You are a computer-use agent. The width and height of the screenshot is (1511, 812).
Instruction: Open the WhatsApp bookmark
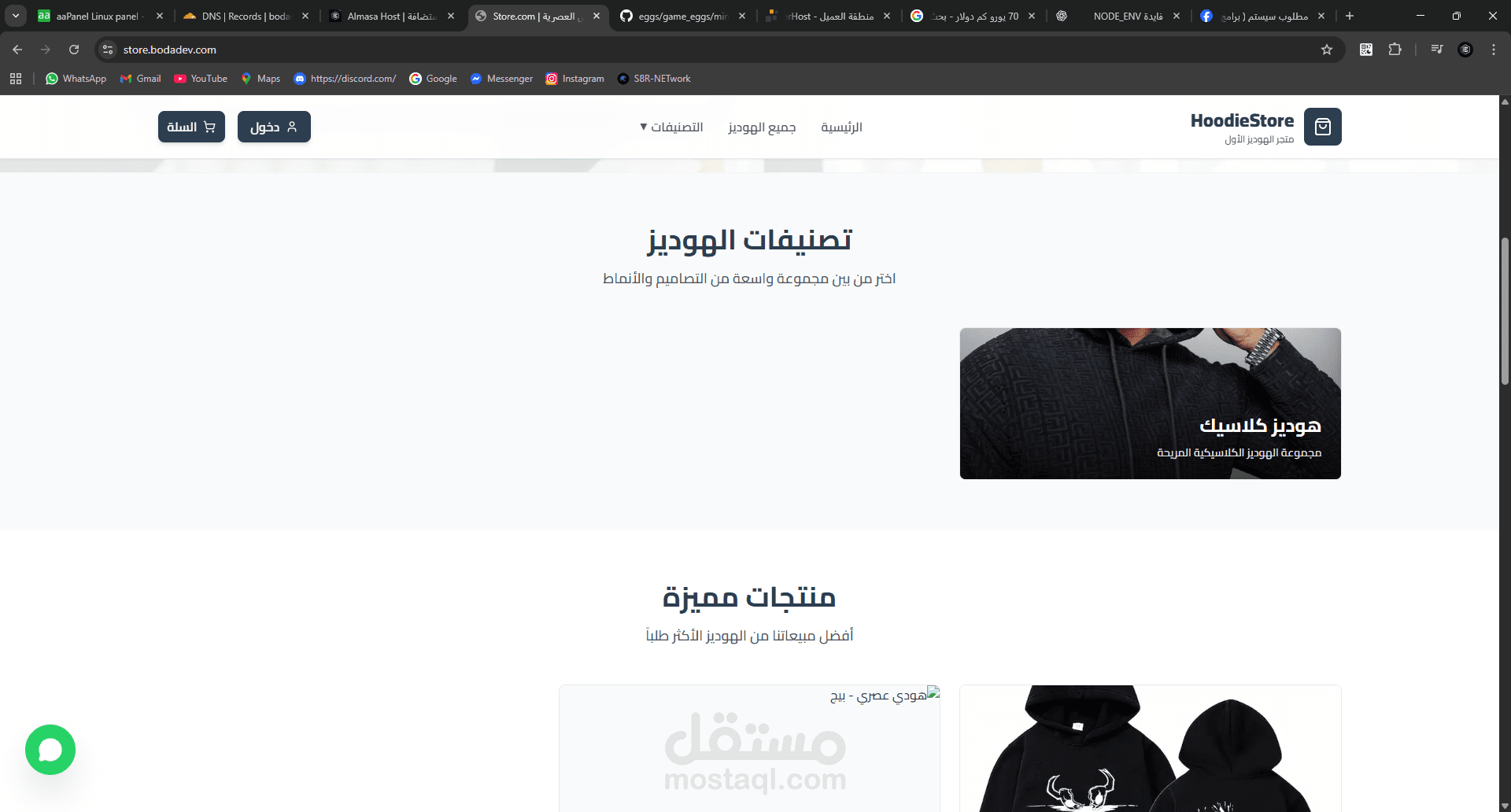[76, 79]
